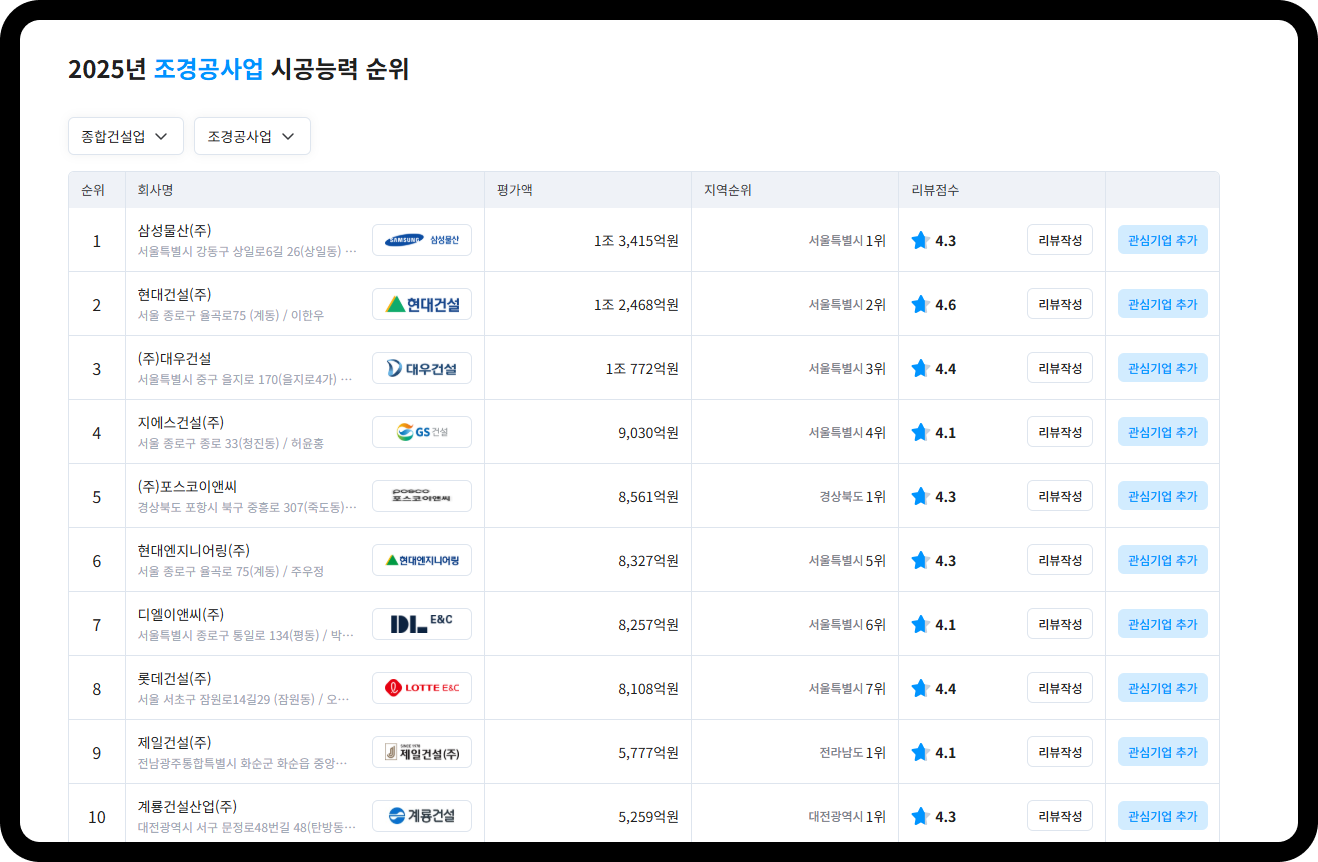Click 리뷰작성 in the 롯데건설 row
The image size is (1318, 862).
[x=1060, y=688]
